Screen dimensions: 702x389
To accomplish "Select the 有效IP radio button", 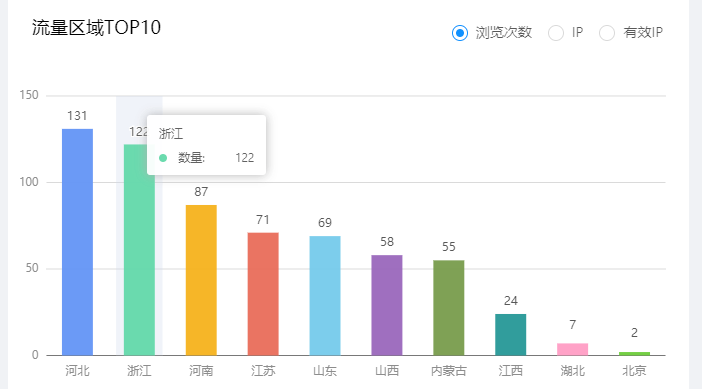I will click(607, 33).
